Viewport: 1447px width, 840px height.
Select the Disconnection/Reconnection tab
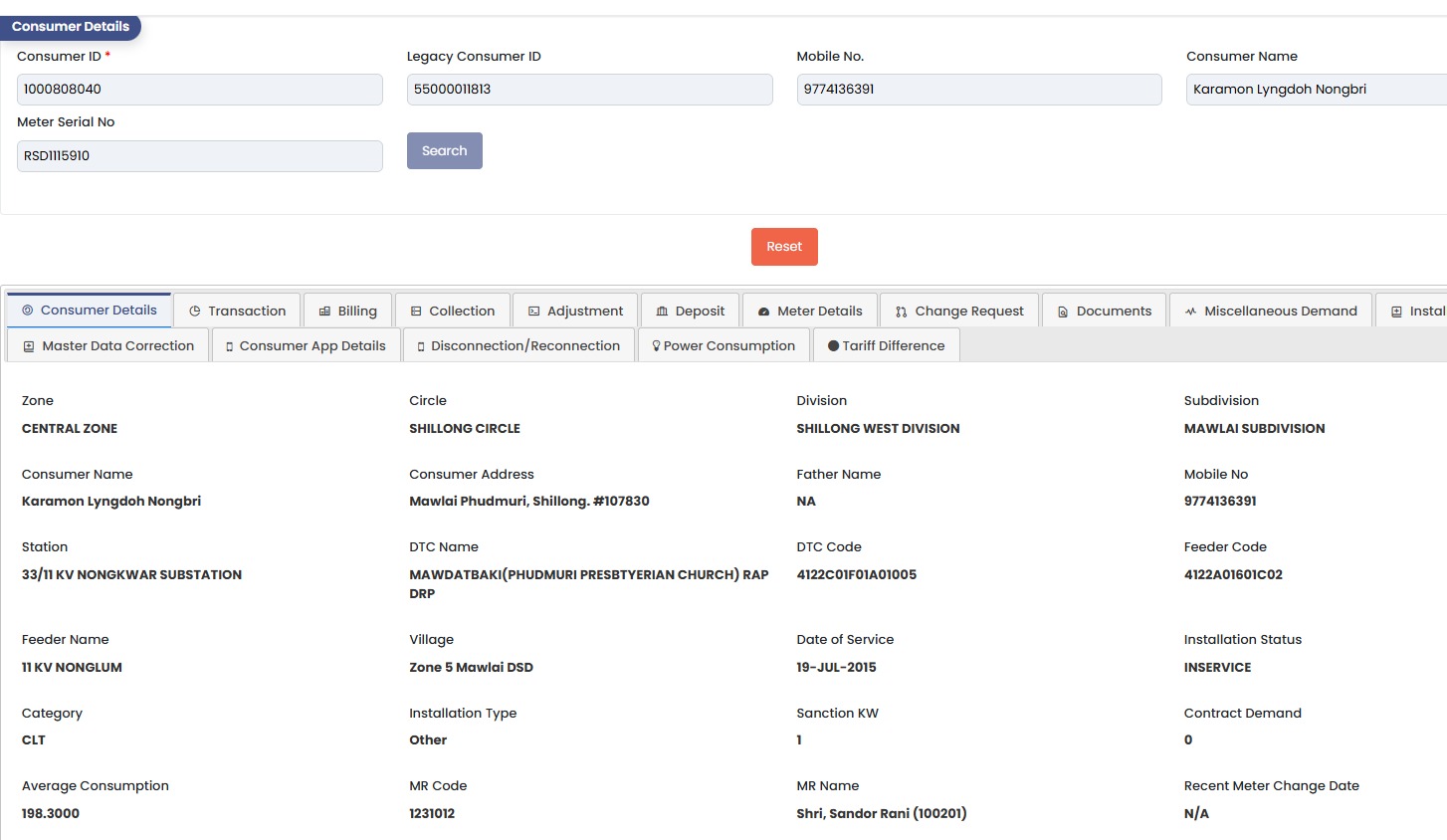(x=518, y=345)
